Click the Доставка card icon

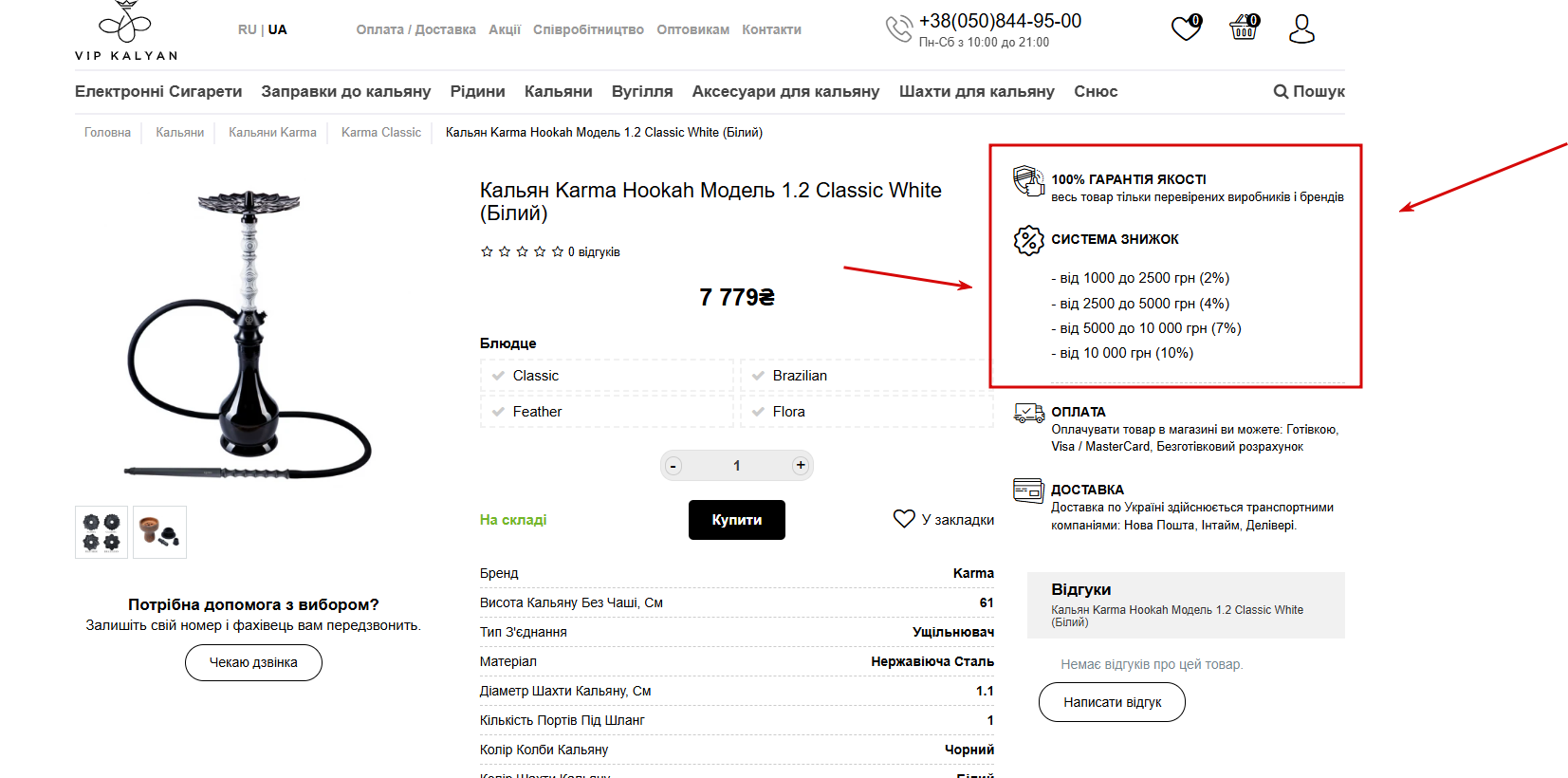(1028, 491)
